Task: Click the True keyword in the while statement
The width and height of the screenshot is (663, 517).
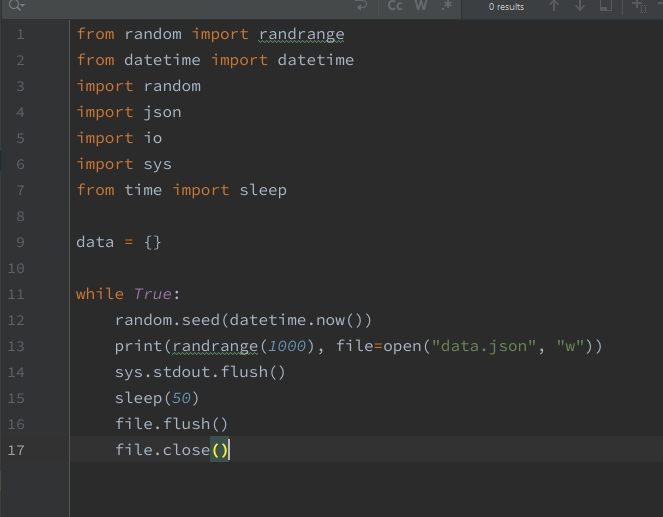Action: [151, 294]
